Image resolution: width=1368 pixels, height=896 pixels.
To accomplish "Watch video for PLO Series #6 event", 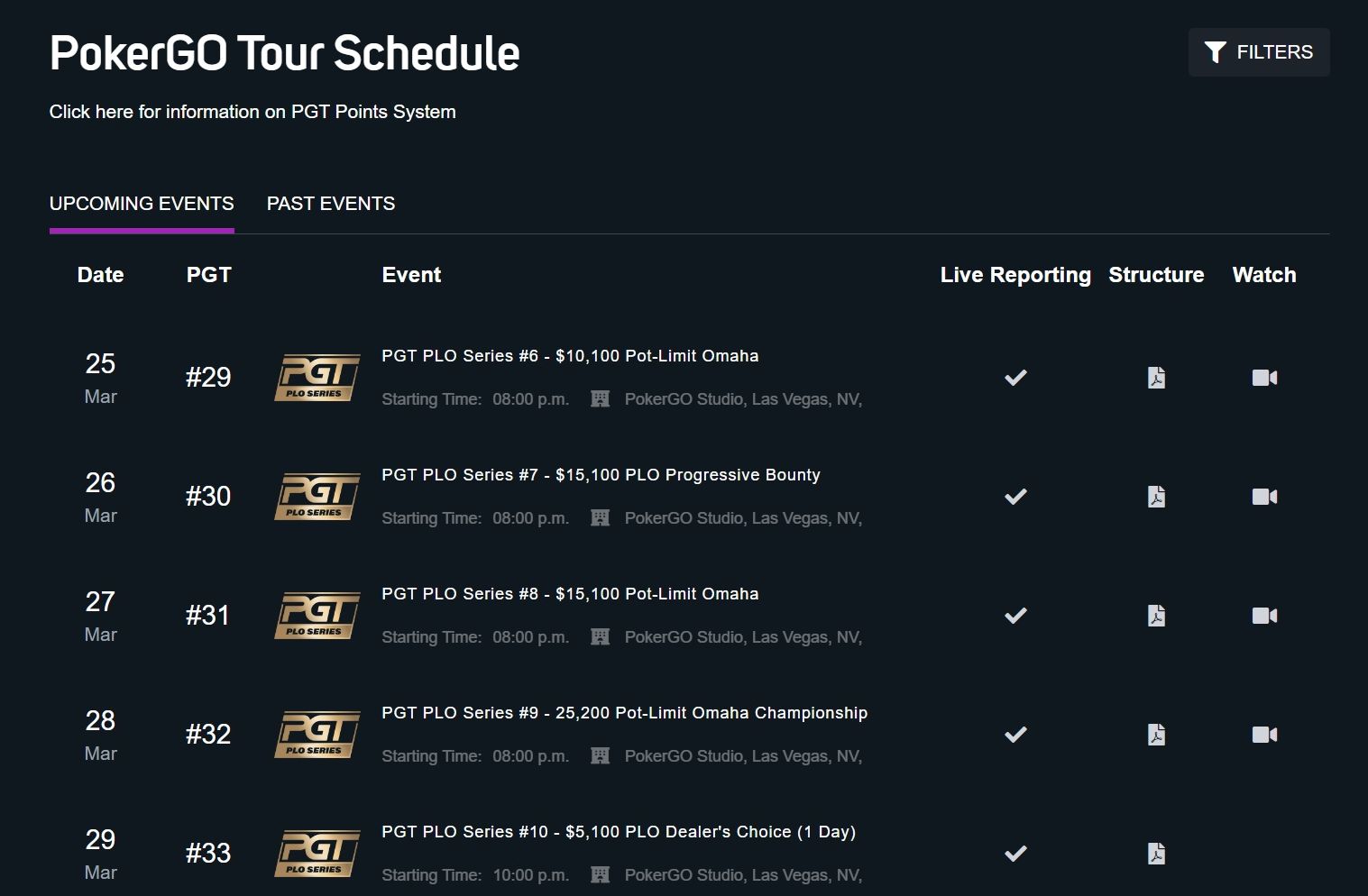I will coord(1264,378).
